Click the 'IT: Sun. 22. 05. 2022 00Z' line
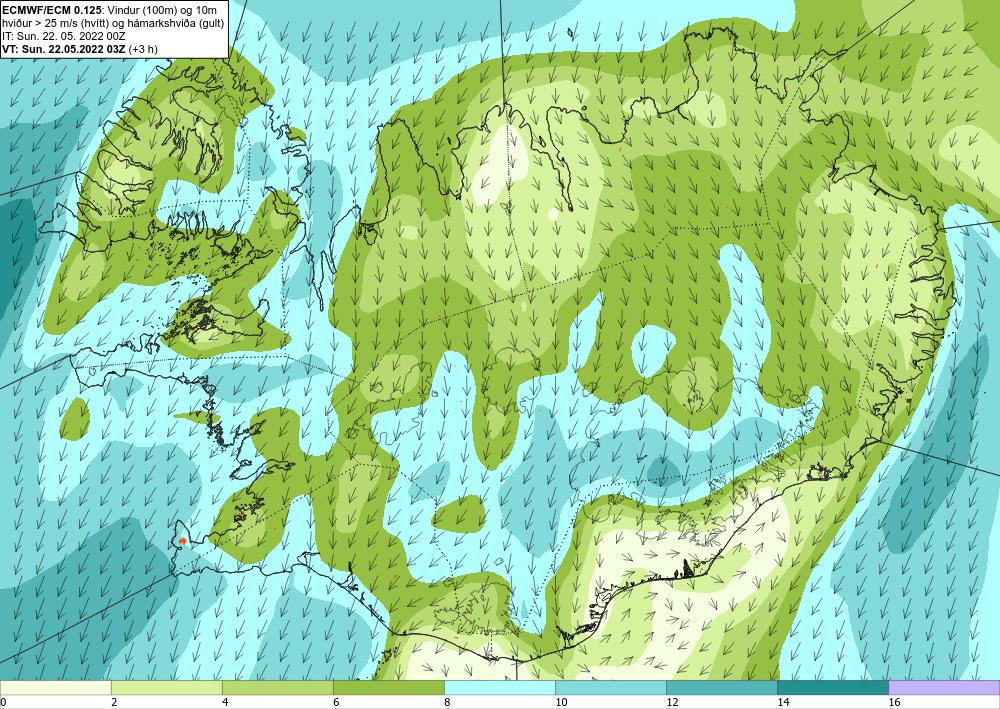Viewport: 1000px width, 709px height. tap(62, 36)
